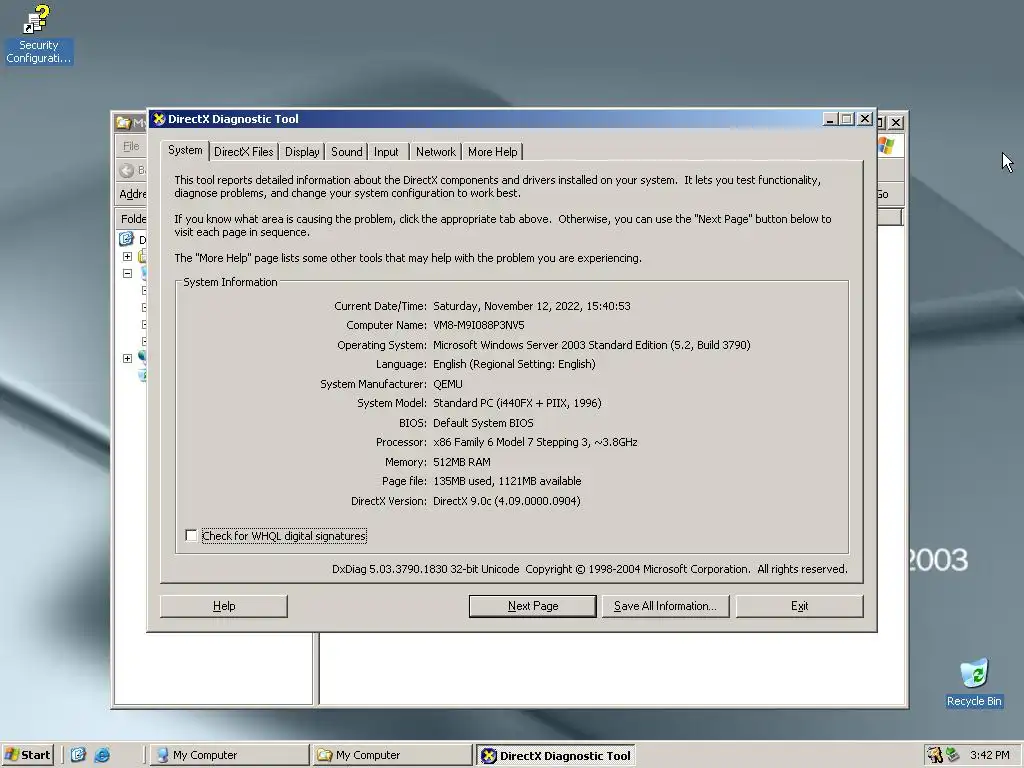This screenshot has height=768, width=1024.
Task: Launch Internet Explorer from Quick Launch
Action: (x=102, y=755)
